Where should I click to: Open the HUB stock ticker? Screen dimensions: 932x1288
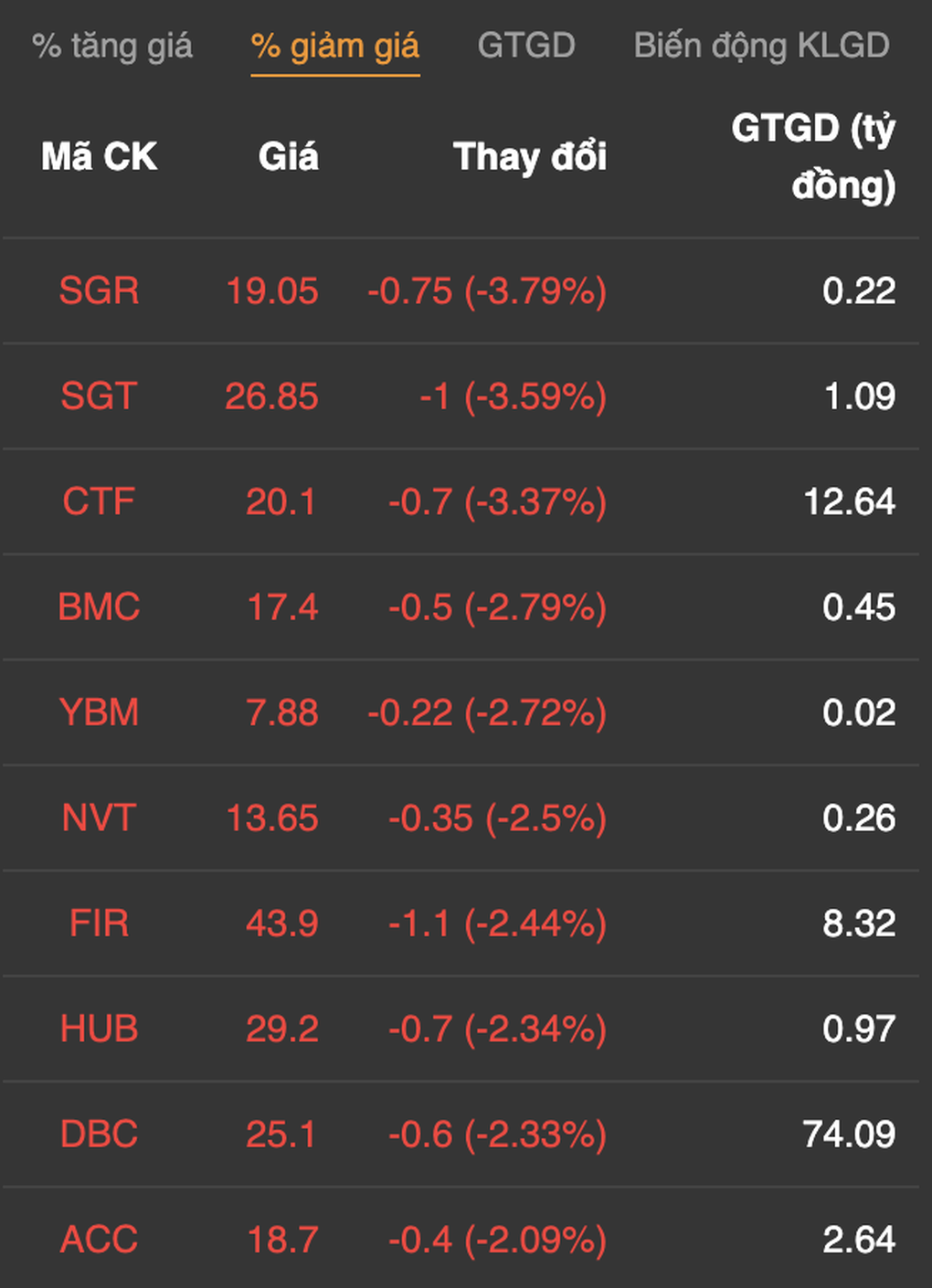click(x=99, y=1029)
